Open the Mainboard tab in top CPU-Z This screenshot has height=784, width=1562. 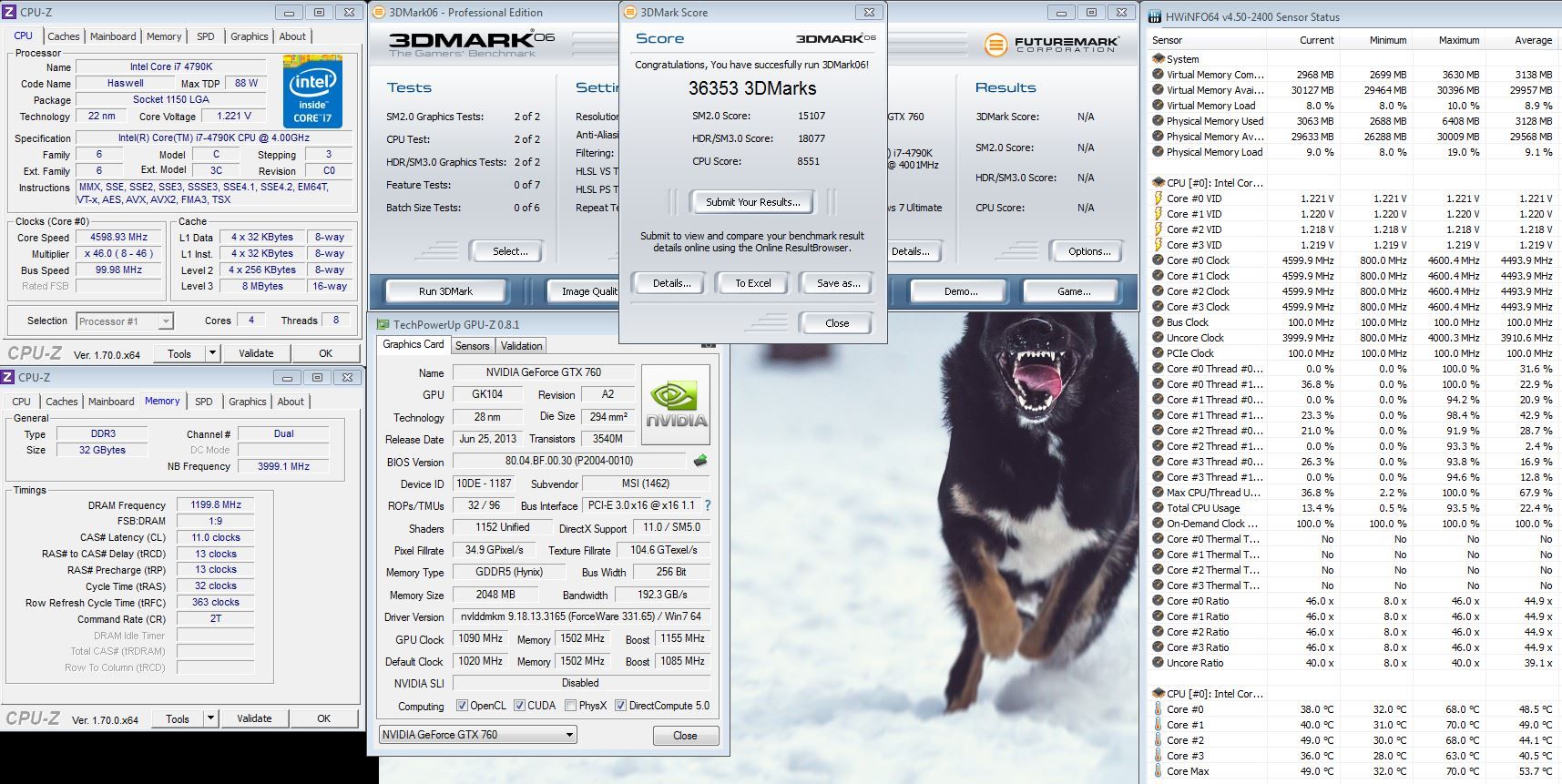[x=113, y=36]
